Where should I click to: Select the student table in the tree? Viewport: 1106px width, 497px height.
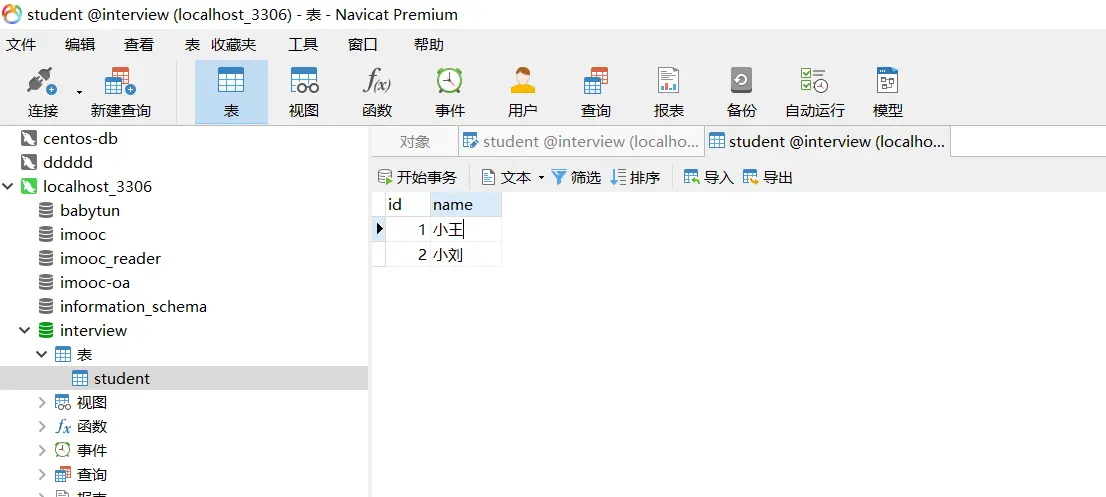121,379
